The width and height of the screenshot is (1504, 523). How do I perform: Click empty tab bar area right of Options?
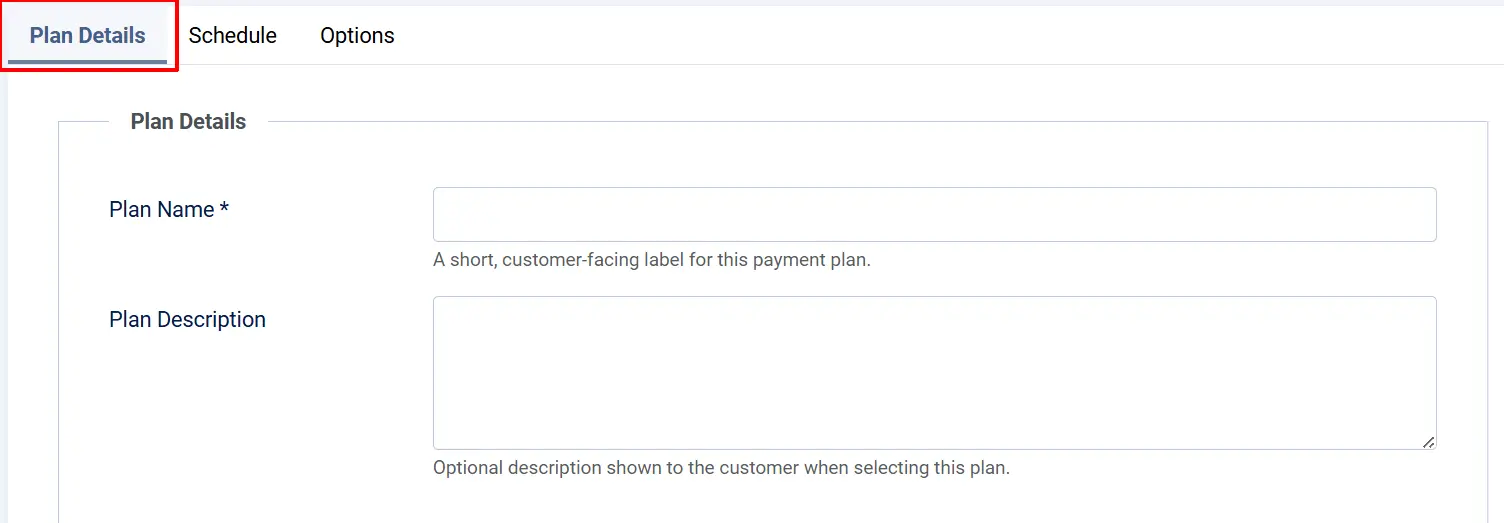950,35
